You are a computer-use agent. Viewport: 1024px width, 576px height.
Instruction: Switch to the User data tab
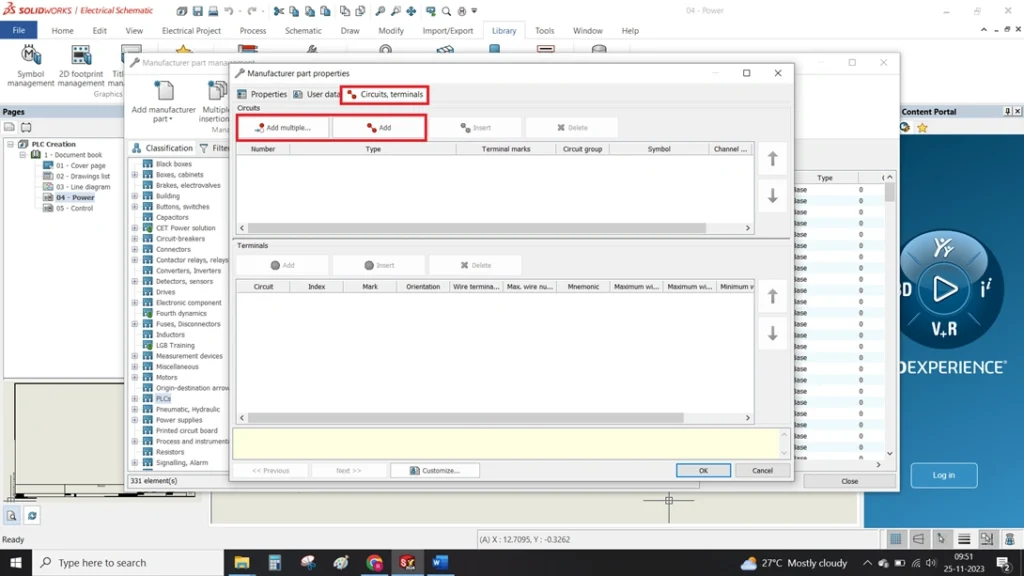(x=316, y=94)
